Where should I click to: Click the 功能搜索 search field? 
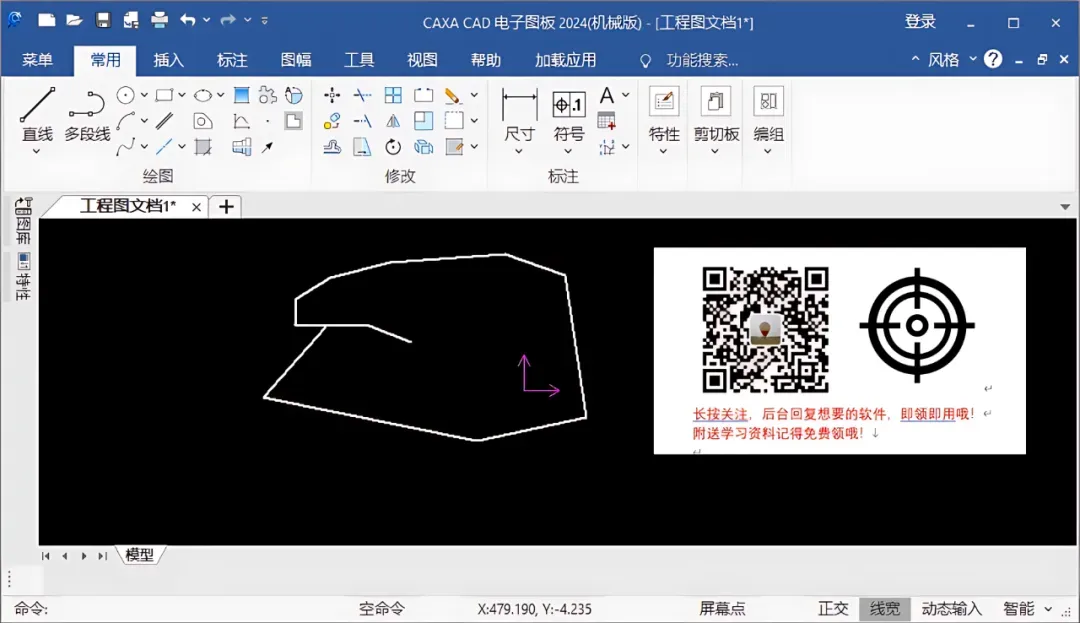click(702, 61)
